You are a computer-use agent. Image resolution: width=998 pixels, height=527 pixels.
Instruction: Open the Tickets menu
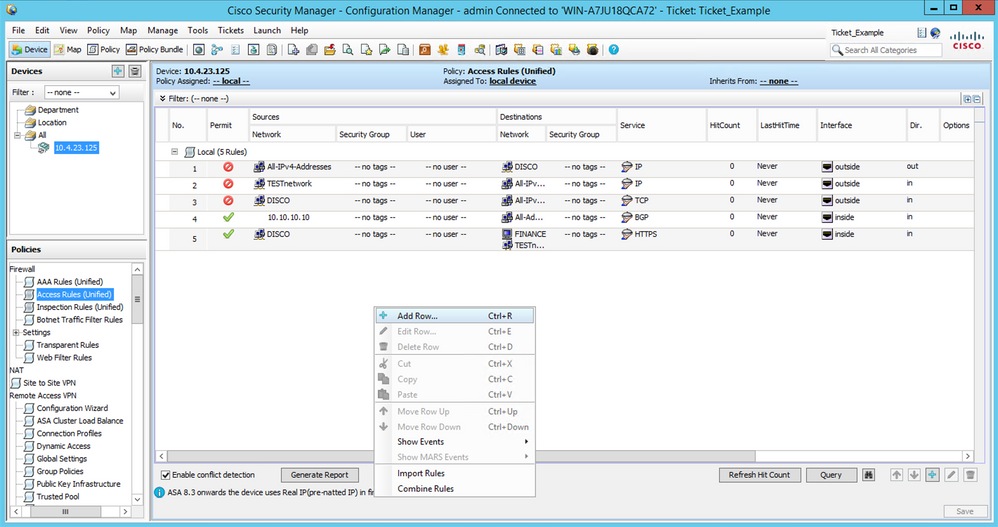pos(230,31)
